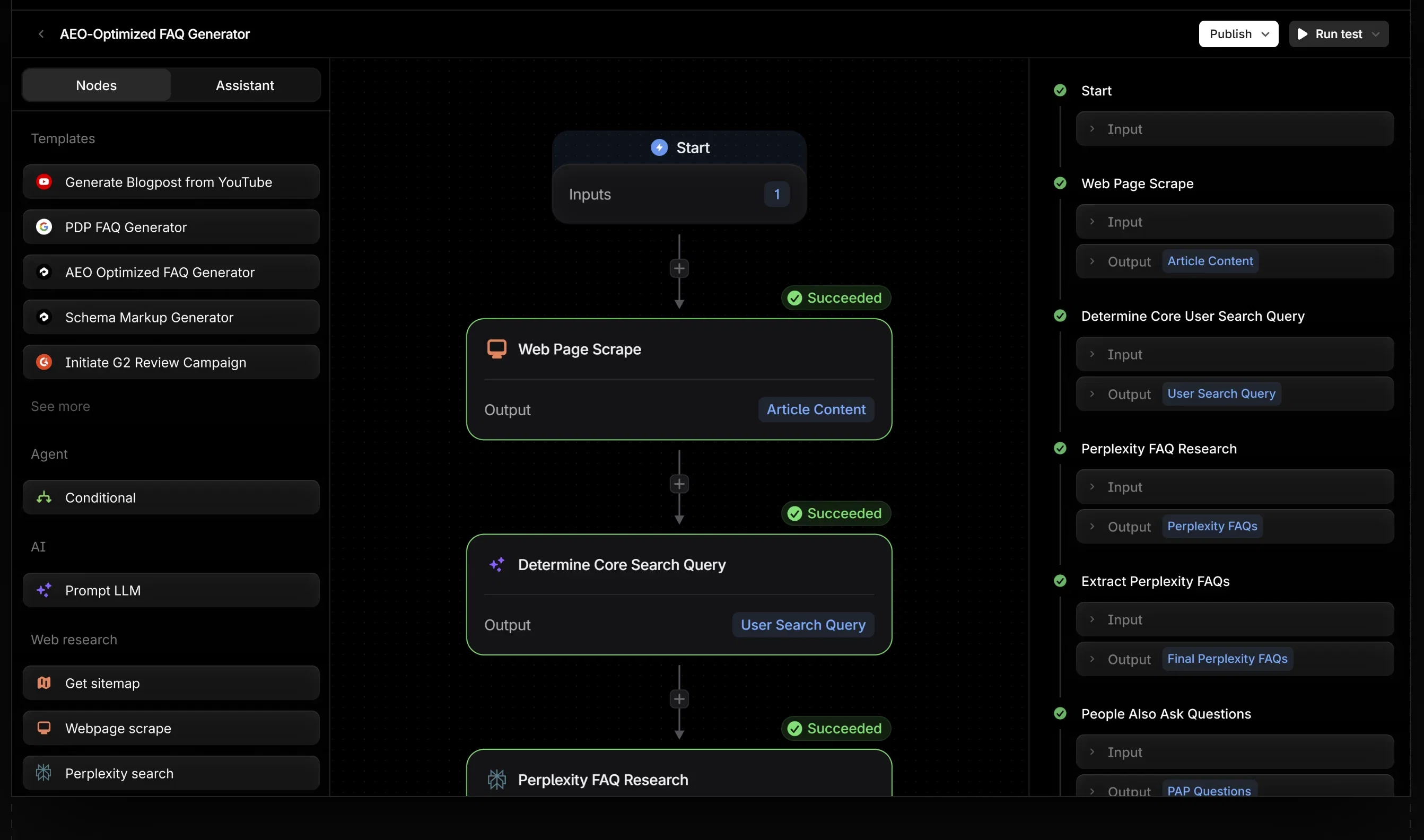Add a node below Web Page Scrape

(679, 484)
